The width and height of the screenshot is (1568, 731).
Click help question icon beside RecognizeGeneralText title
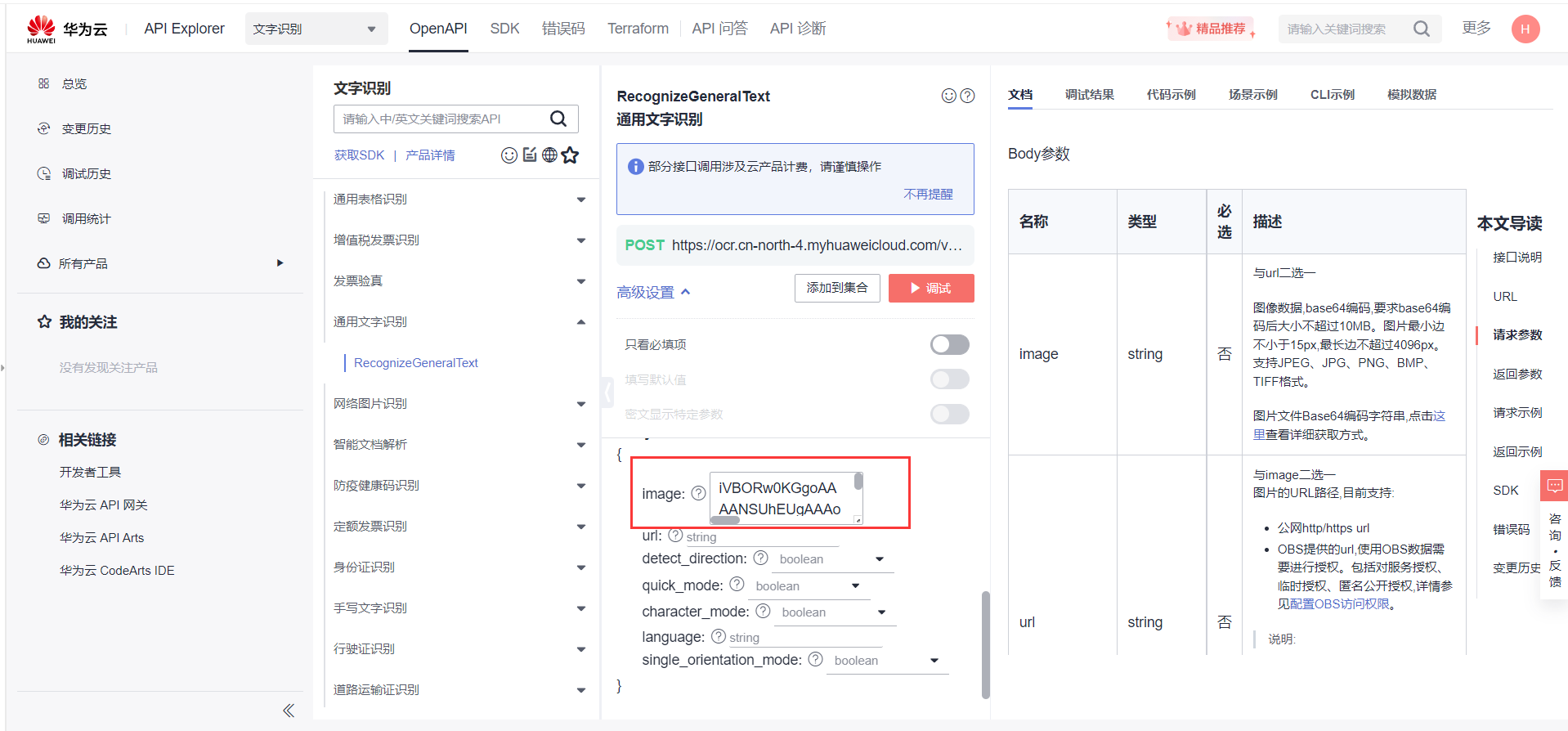[x=967, y=96]
